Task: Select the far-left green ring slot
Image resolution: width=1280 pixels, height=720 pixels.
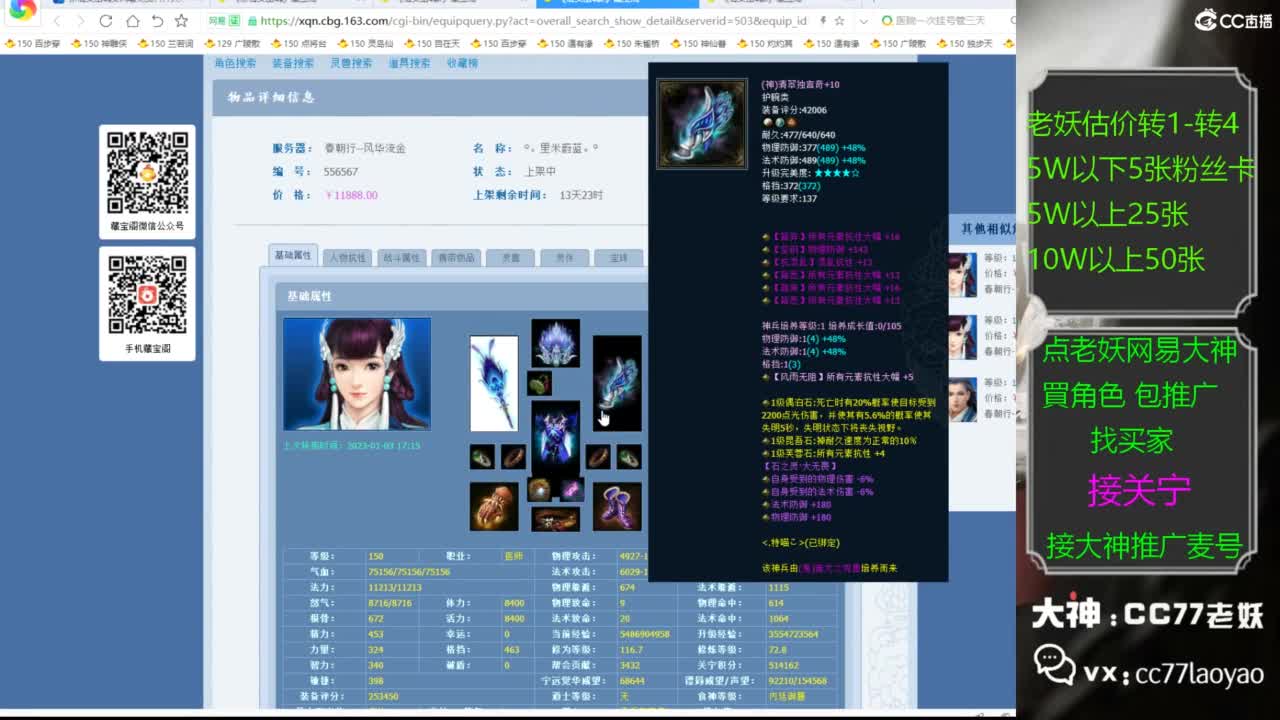Action: tap(482, 457)
